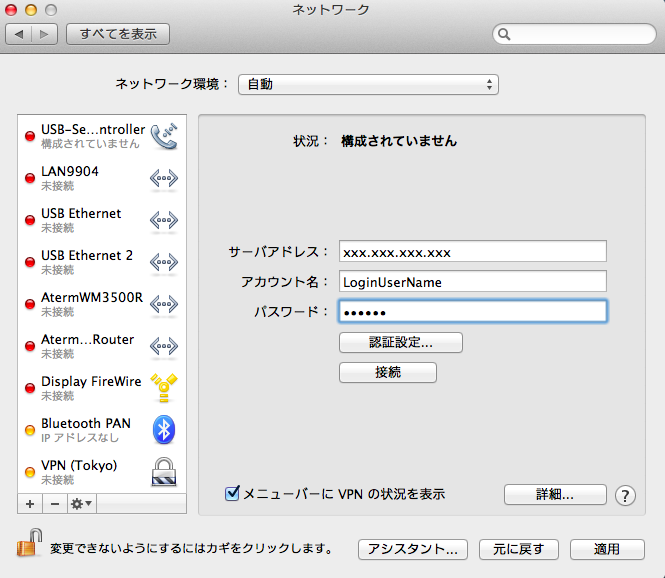The image size is (665, 578).
Task: Click the USB-Se...ntroller phone modem icon
Action: pyautogui.click(x=164, y=136)
